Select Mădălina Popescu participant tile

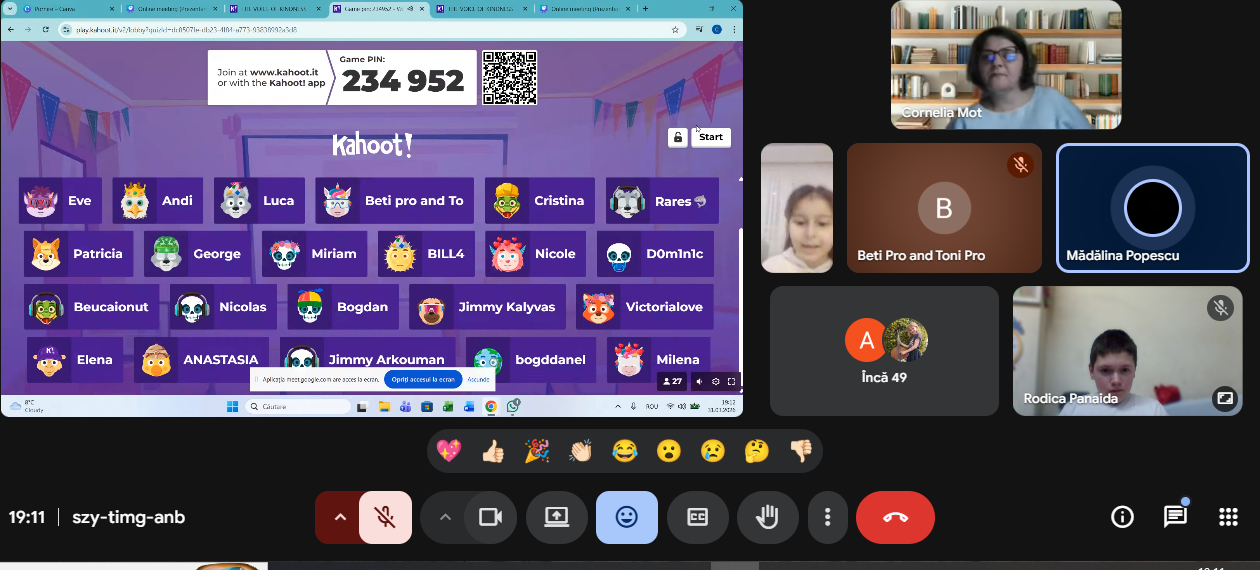[1153, 208]
